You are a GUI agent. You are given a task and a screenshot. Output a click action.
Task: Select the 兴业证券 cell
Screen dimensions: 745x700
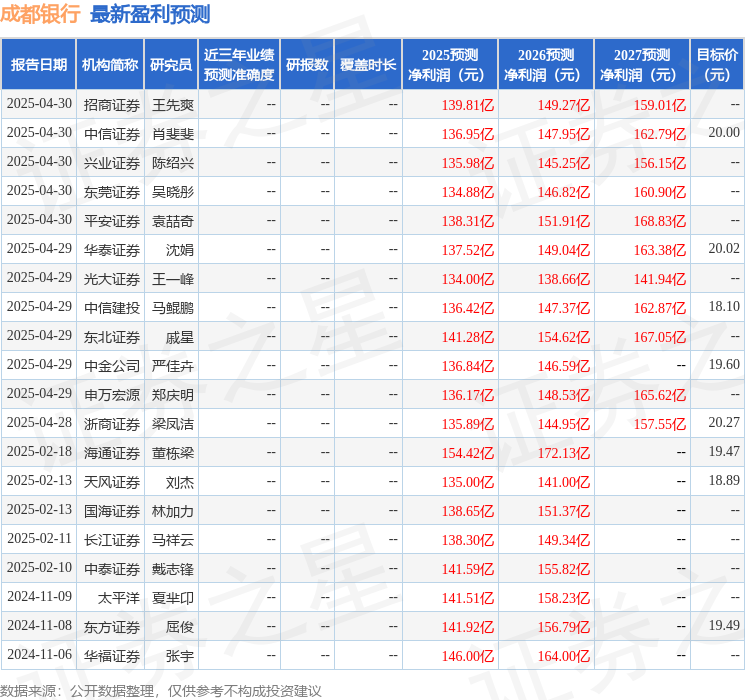point(112,163)
